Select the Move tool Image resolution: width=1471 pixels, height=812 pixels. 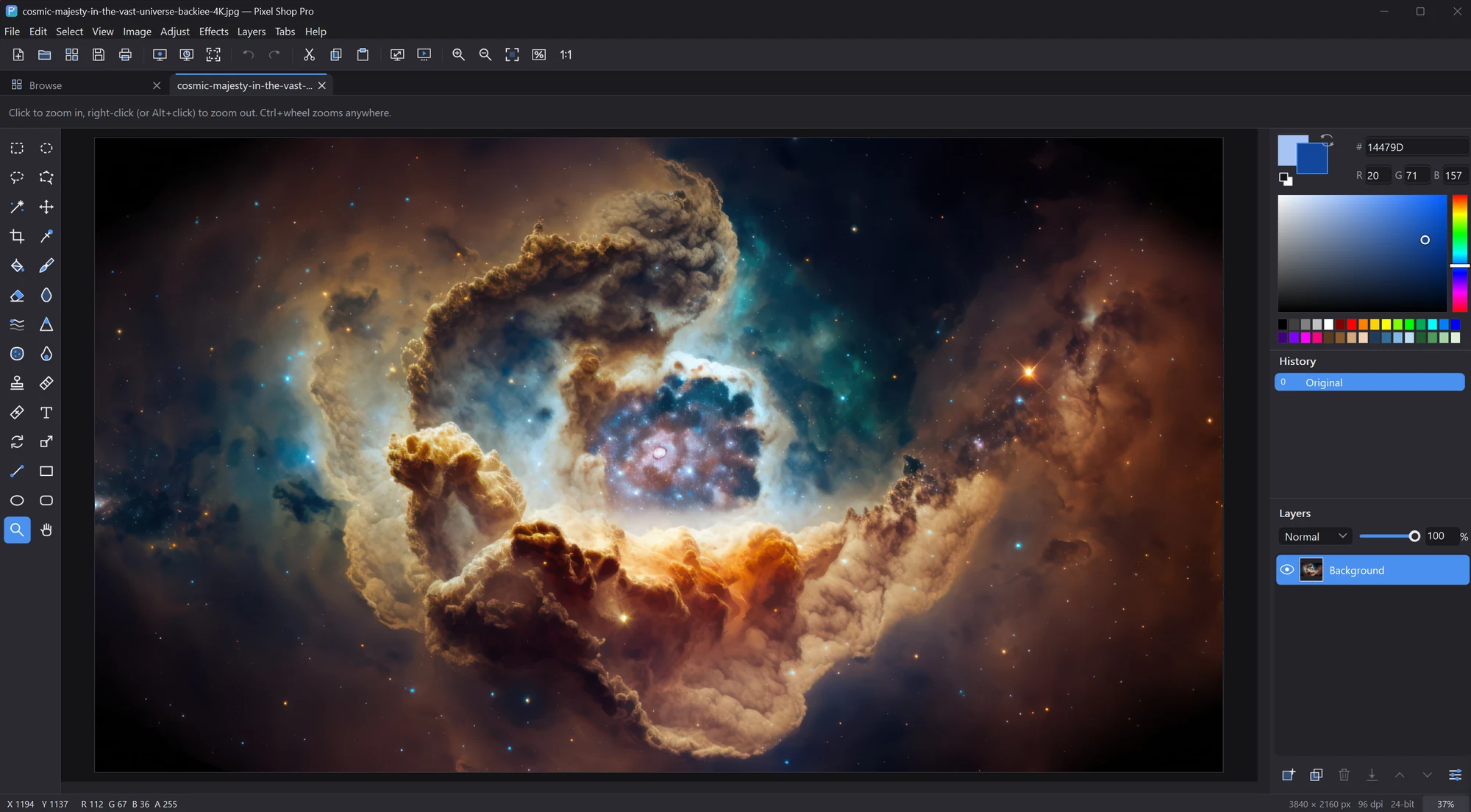tap(46, 207)
